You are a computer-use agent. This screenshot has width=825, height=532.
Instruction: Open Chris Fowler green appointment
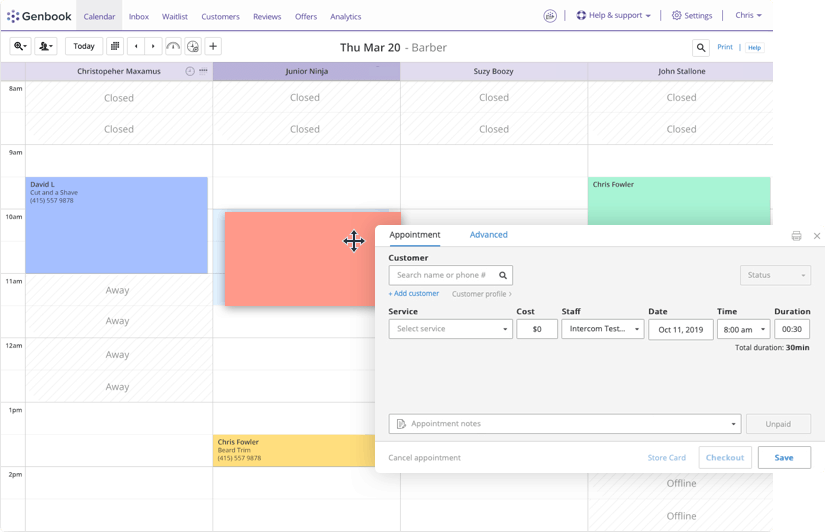[679, 201]
